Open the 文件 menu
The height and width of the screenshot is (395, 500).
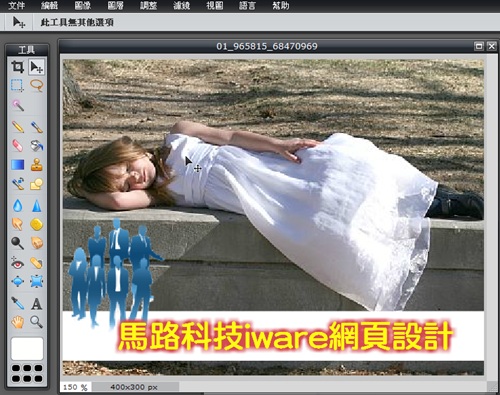pyautogui.click(x=16, y=6)
